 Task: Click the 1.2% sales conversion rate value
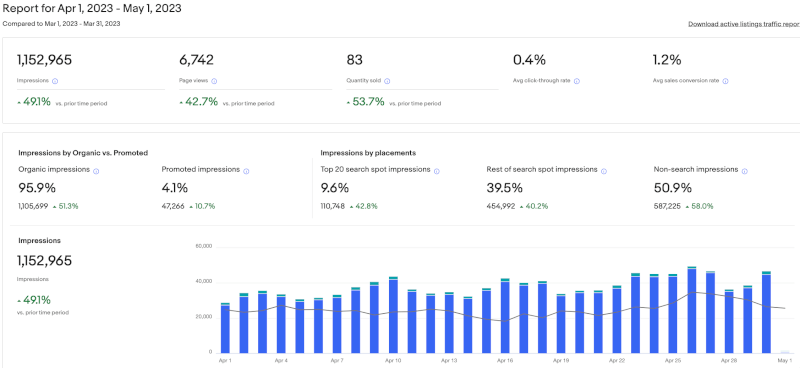point(667,60)
